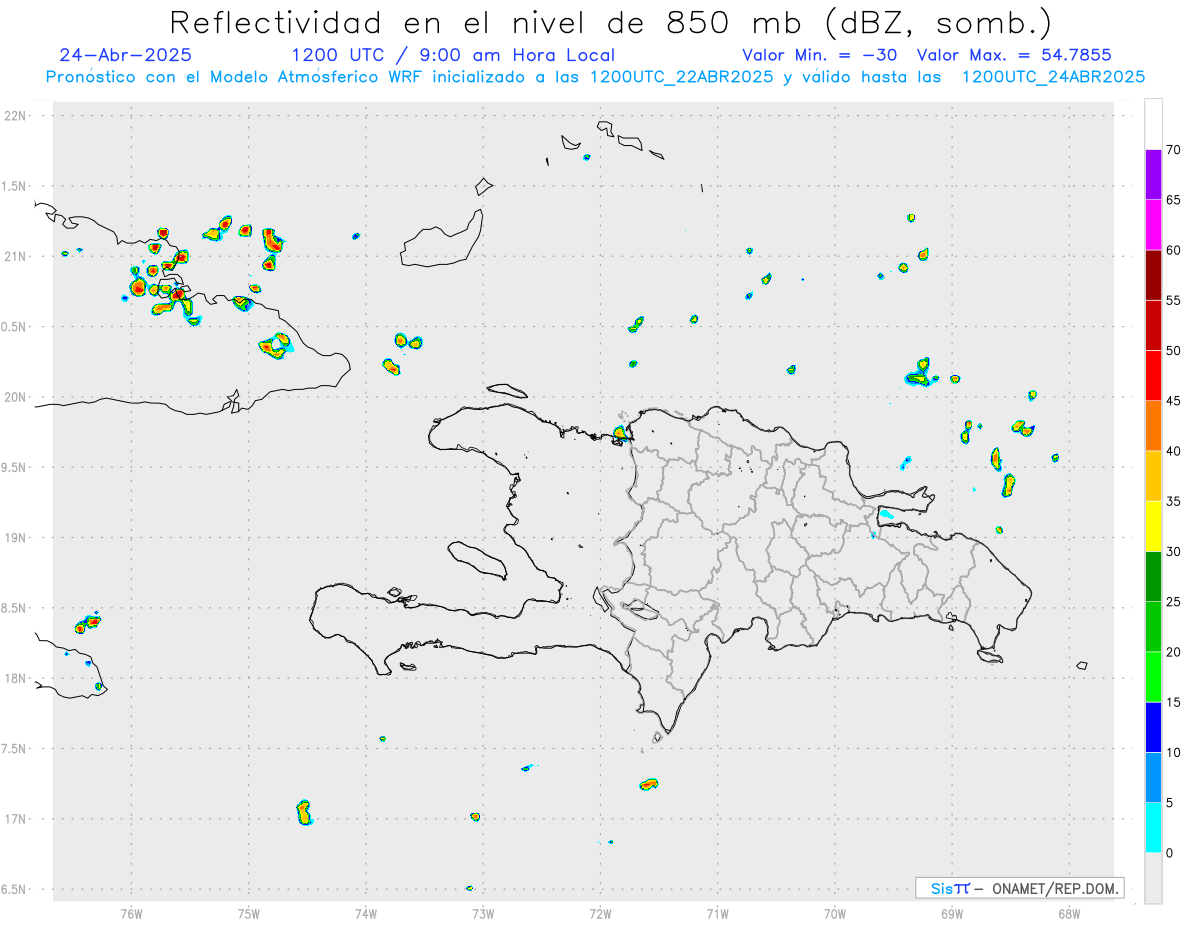Pick the purple 65–70 dBZ legend swatch
Viewport: 1200px width, 927px height.
(1153, 175)
